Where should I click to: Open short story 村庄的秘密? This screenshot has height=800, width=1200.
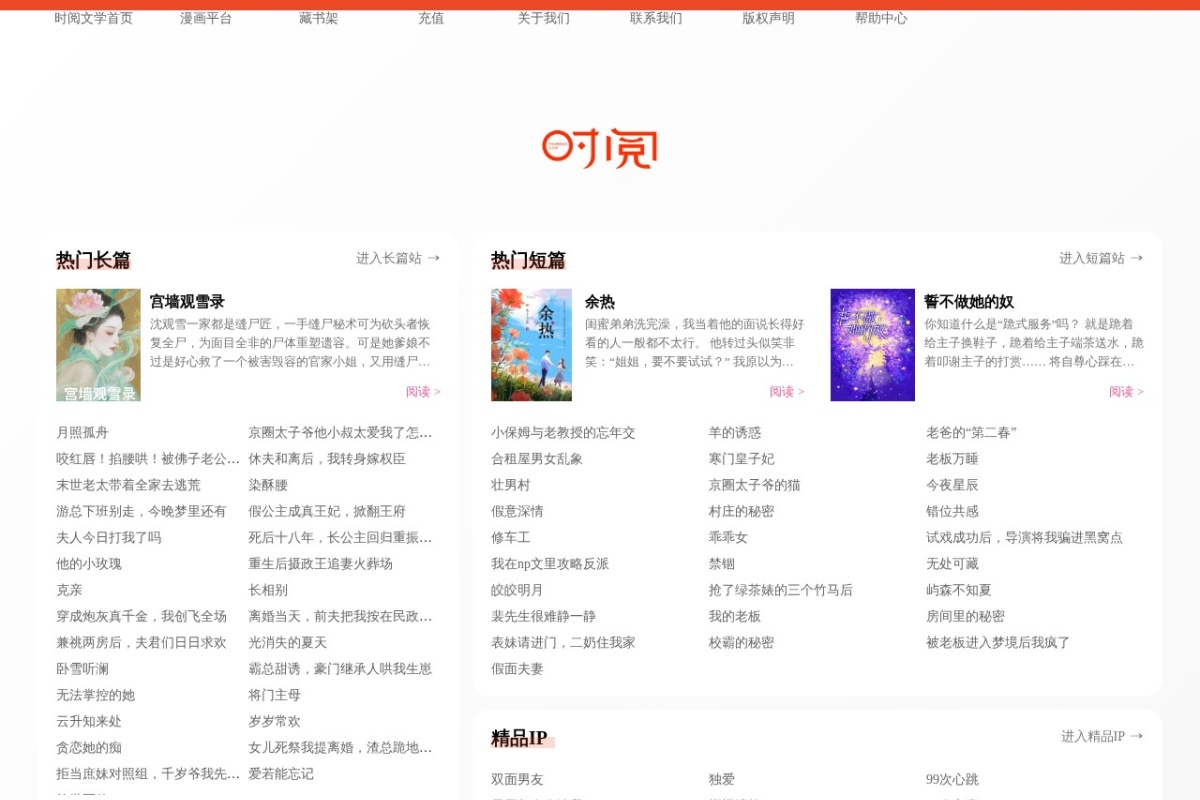tap(742, 511)
